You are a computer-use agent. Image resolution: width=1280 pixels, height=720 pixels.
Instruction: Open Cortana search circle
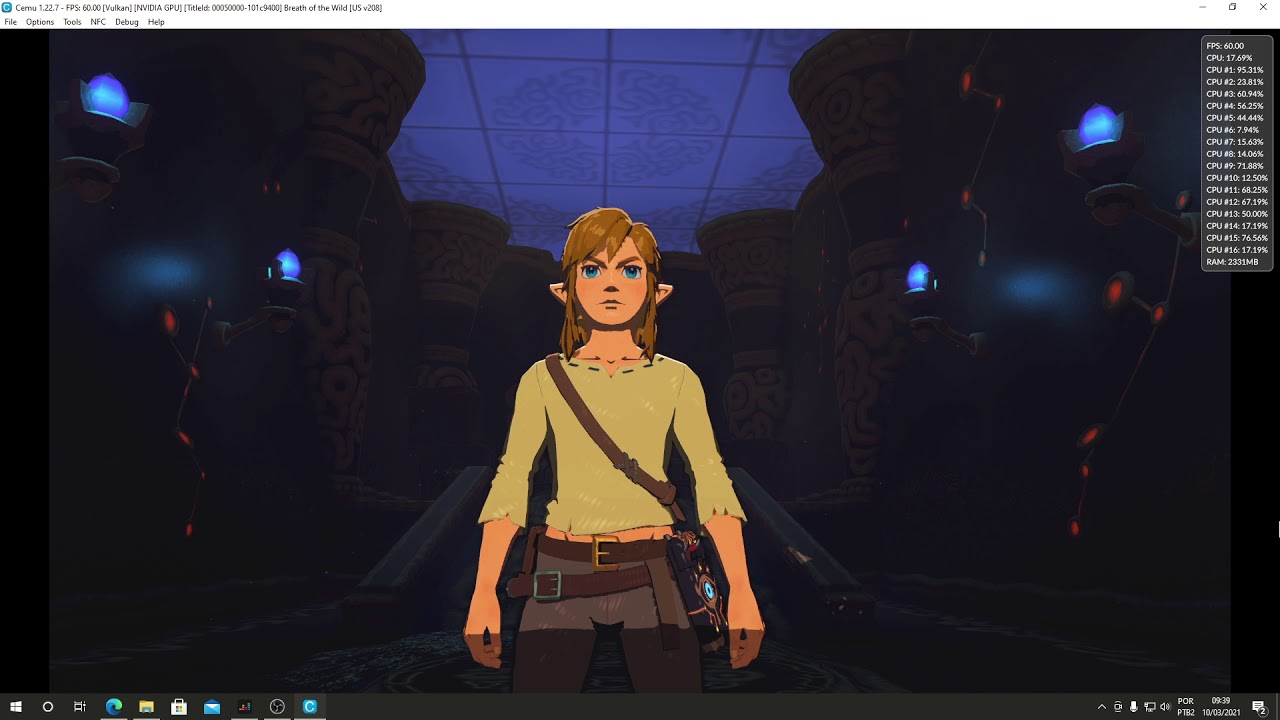48,707
